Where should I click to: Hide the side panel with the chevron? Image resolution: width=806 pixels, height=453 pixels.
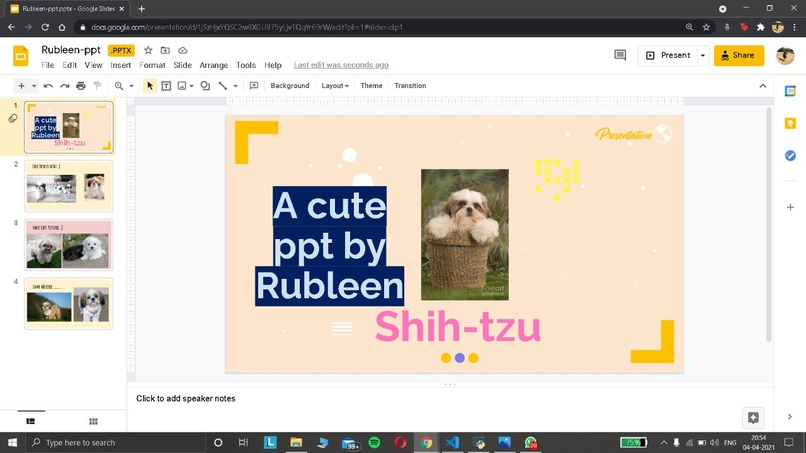(790, 416)
